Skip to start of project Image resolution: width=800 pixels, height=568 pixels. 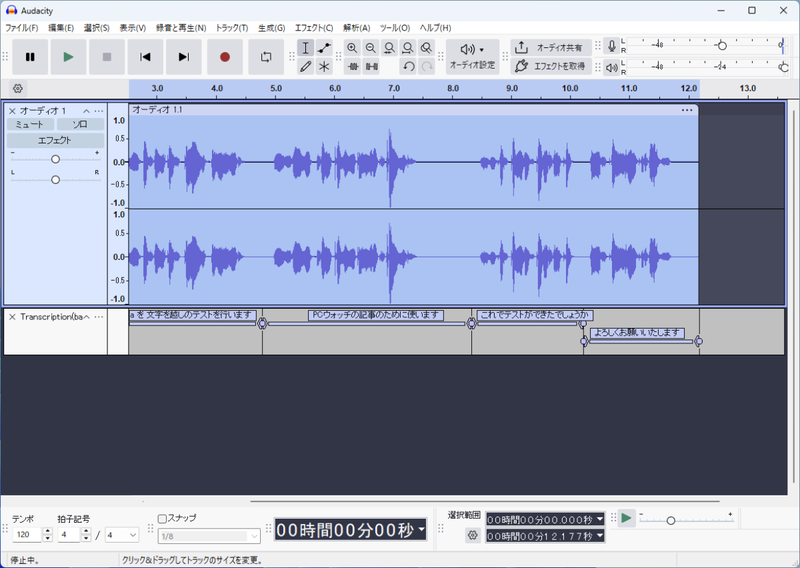click(x=145, y=57)
